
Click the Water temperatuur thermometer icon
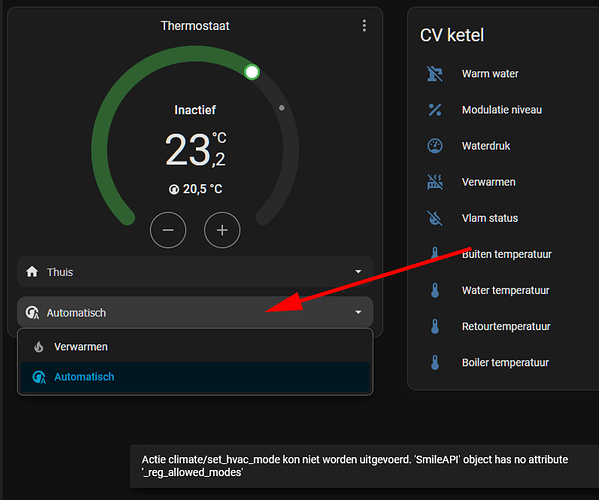(x=435, y=290)
